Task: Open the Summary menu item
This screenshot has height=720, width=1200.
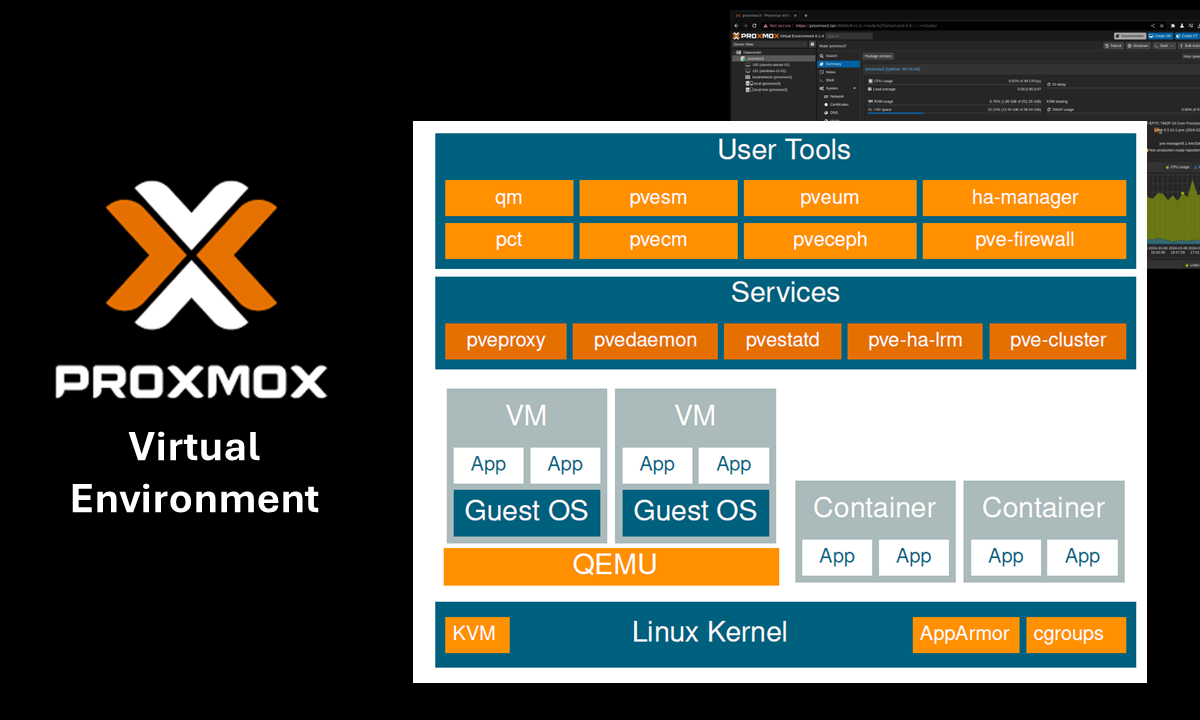Action: click(x=834, y=63)
